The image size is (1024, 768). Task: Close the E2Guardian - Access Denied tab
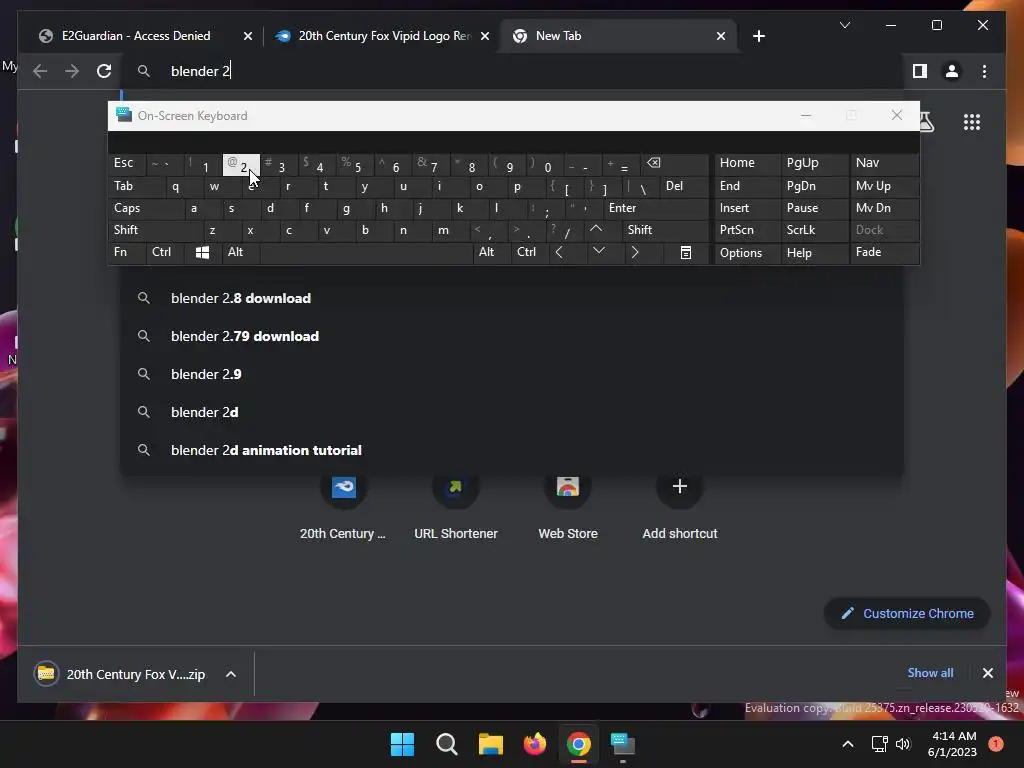pyautogui.click(x=248, y=37)
